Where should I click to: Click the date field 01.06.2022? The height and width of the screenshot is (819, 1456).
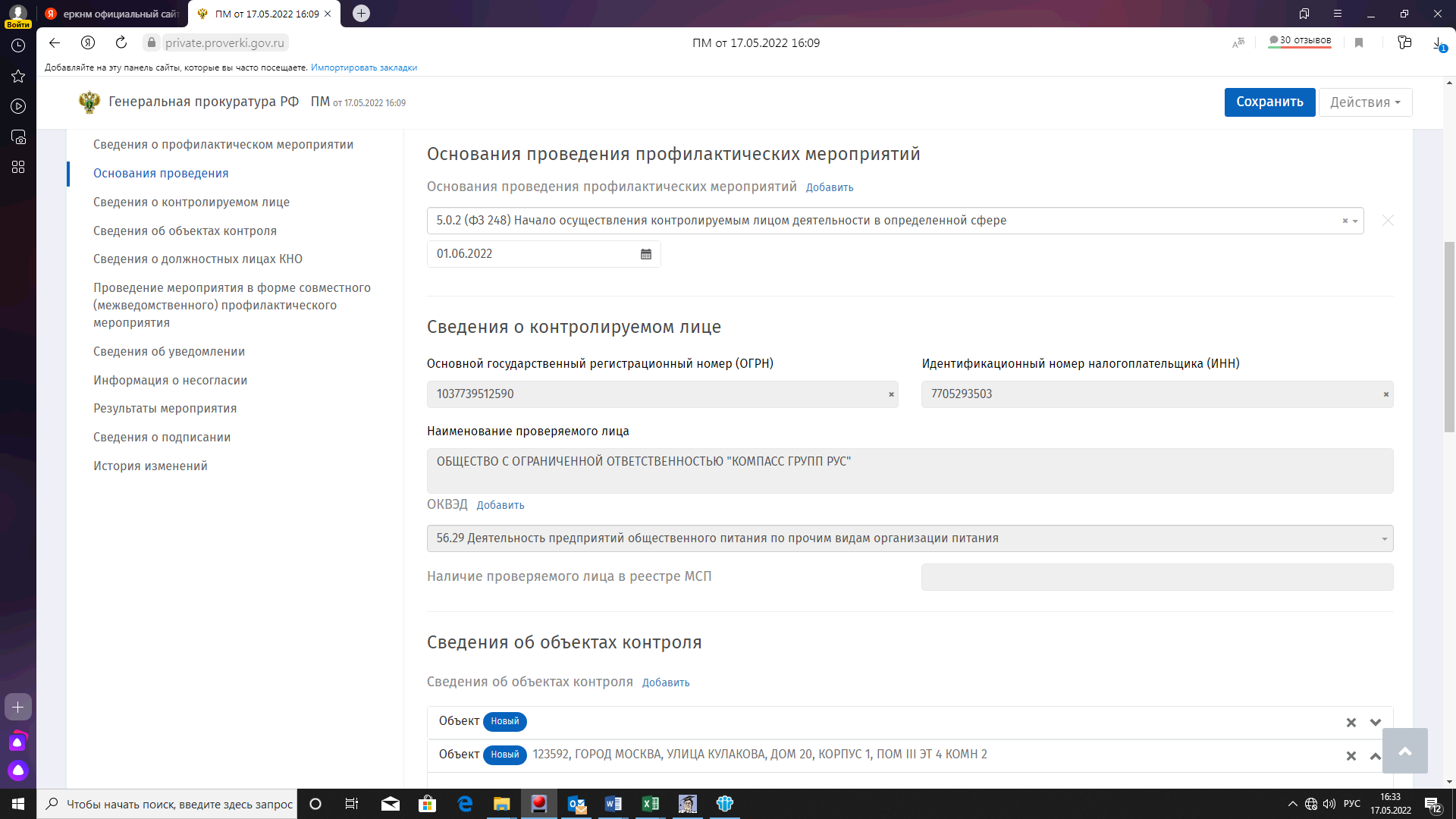(544, 254)
